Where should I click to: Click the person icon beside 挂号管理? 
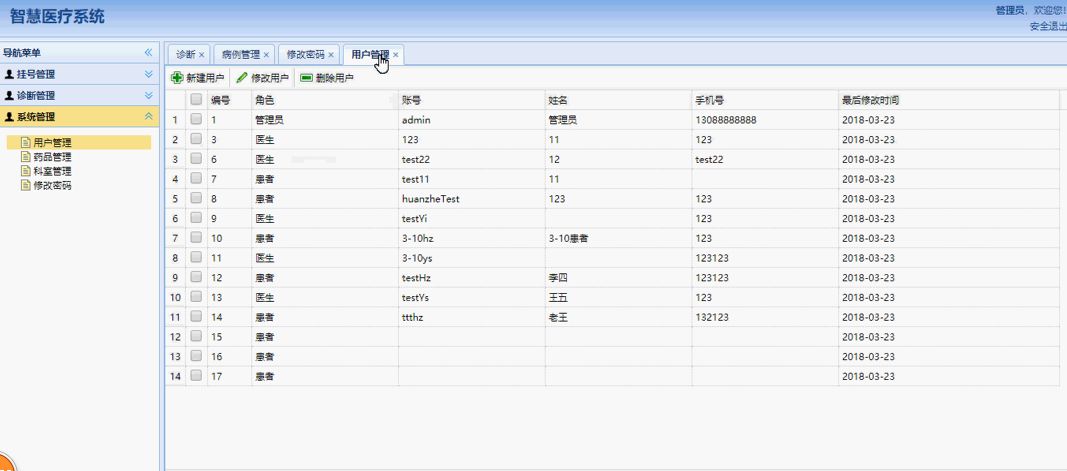tap(9, 74)
